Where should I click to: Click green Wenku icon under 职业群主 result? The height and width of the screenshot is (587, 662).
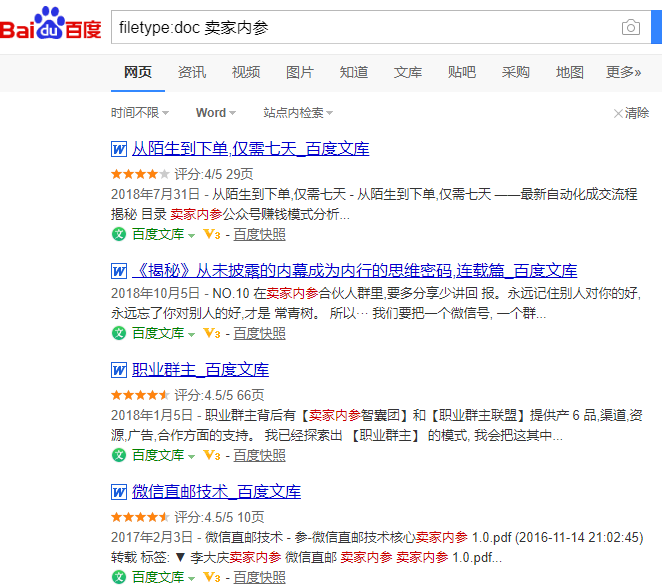119,455
